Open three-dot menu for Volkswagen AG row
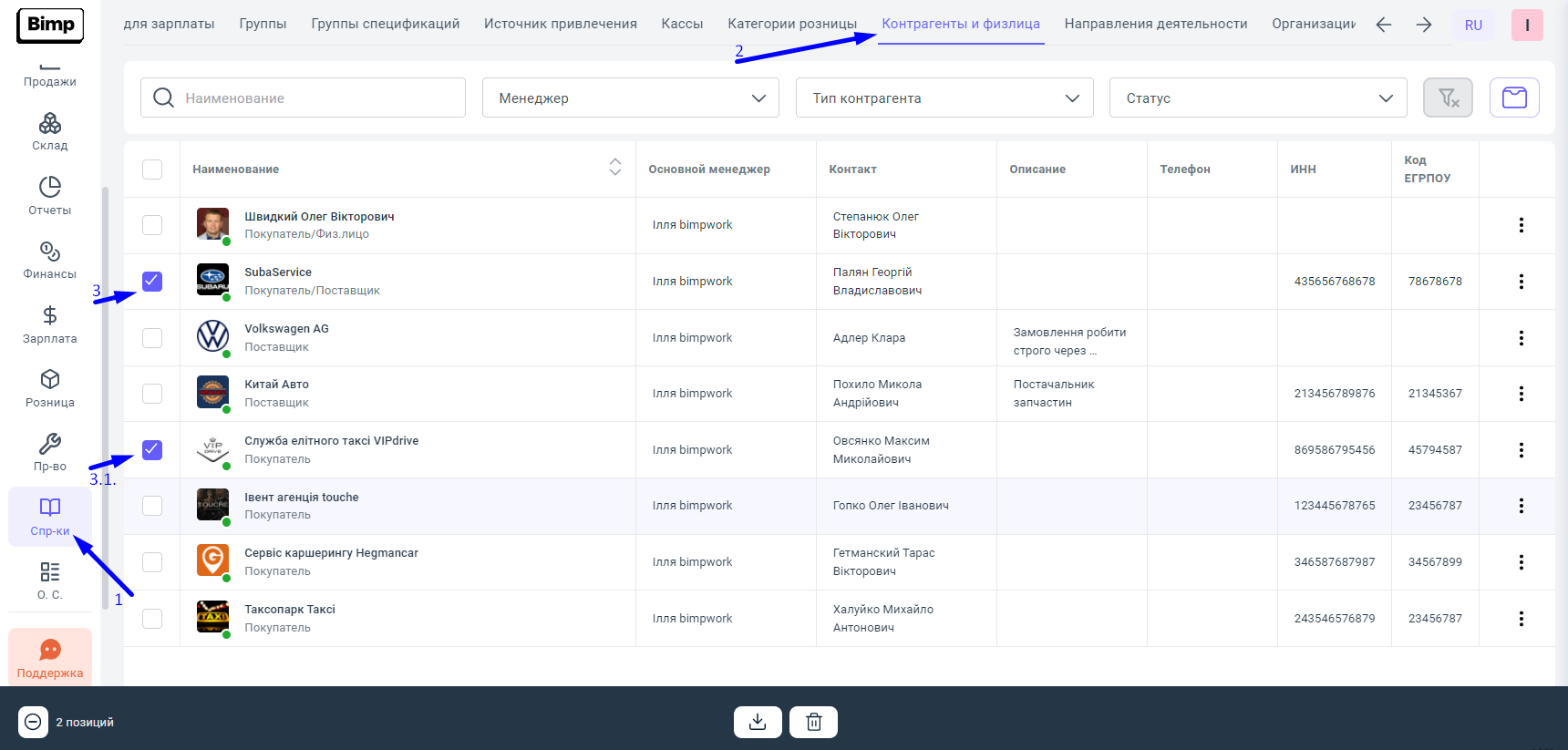Image resolution: width=1568 pixels, height=750 pixels. pyautogui.click(x=1521, y=338)
